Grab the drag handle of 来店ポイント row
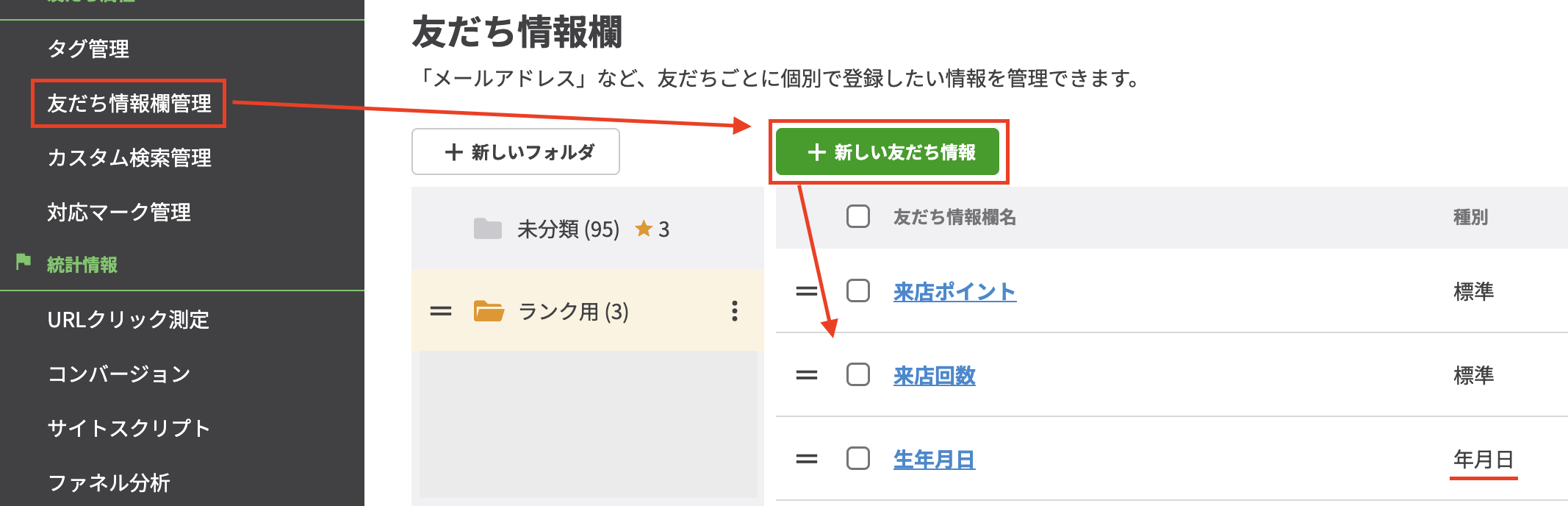Viewport: 1568px width, 506px height. click(805, 291)
